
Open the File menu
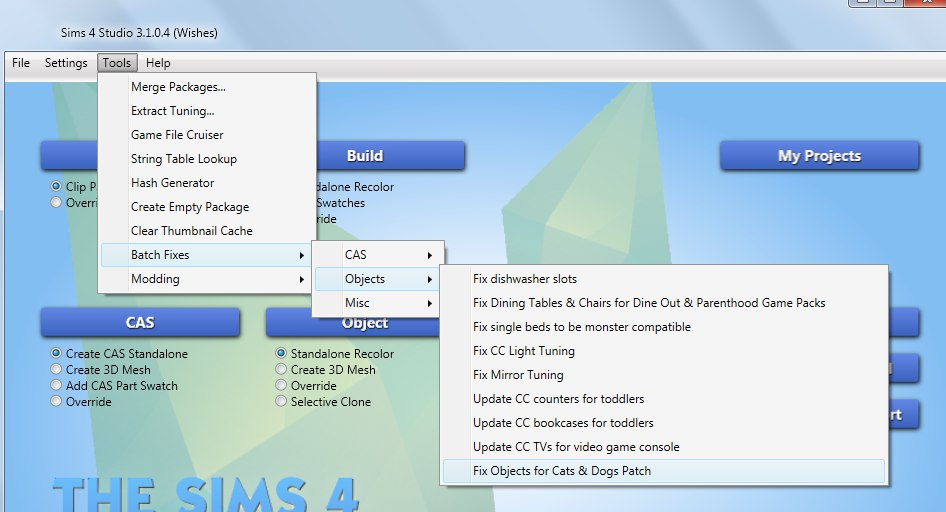21,63
